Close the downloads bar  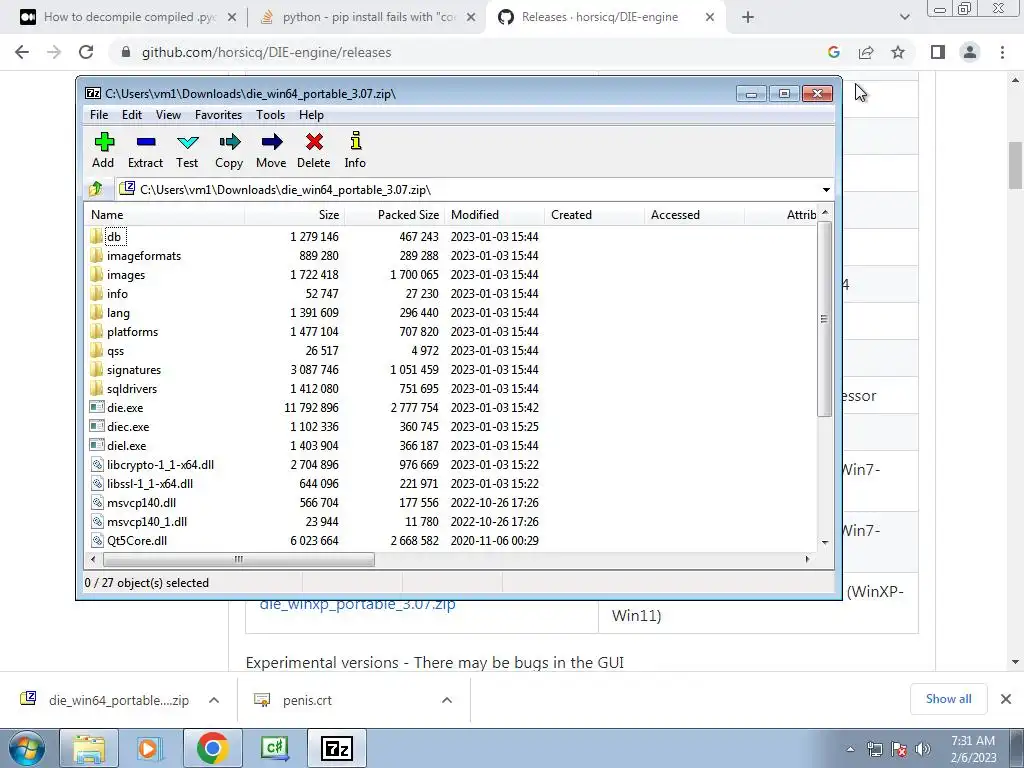coord(1006,699)
